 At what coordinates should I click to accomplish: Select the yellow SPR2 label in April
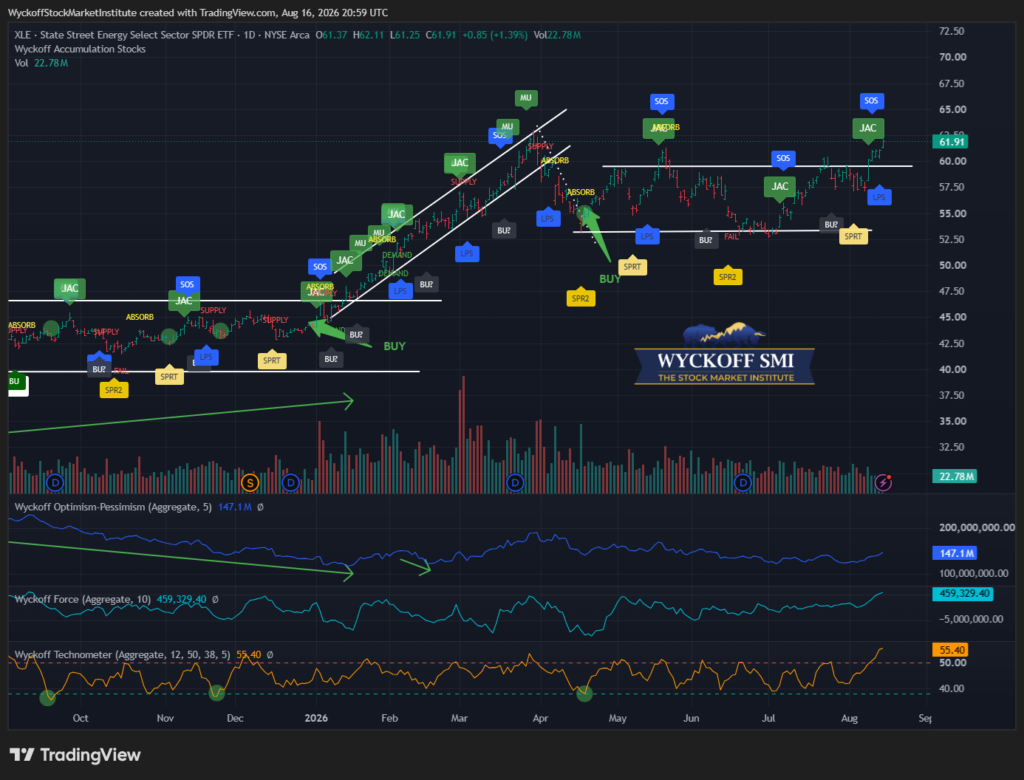click(581, 299)
